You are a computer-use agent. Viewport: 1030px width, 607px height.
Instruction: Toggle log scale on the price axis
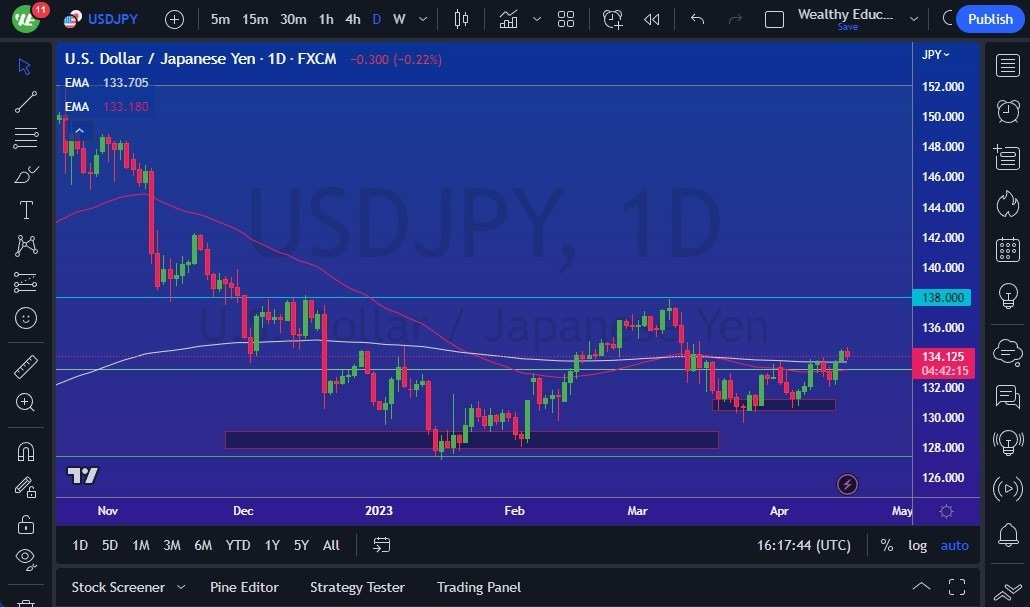(918, 545)
